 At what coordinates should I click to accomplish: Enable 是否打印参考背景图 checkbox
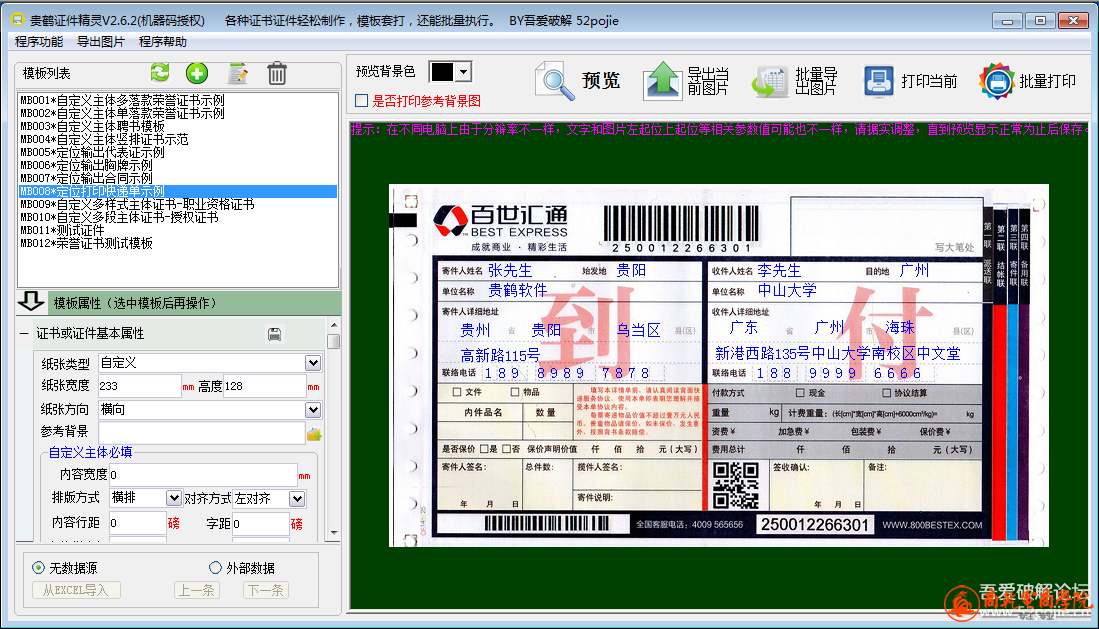coord(362,101)
